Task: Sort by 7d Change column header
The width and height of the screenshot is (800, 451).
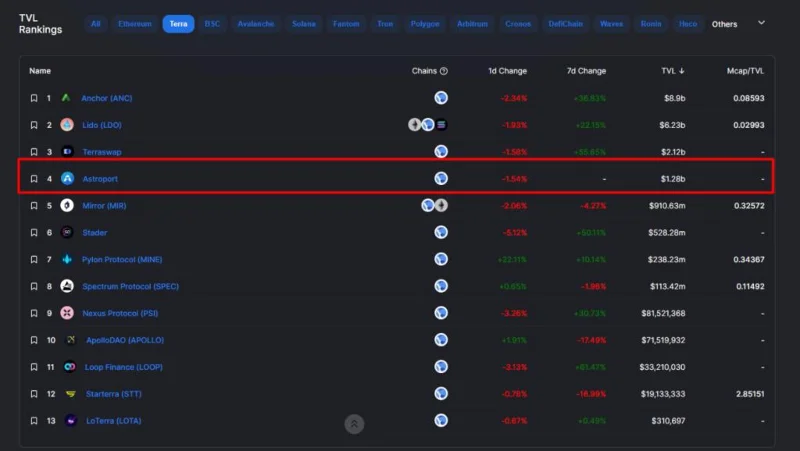Action: tap(586, 71)
